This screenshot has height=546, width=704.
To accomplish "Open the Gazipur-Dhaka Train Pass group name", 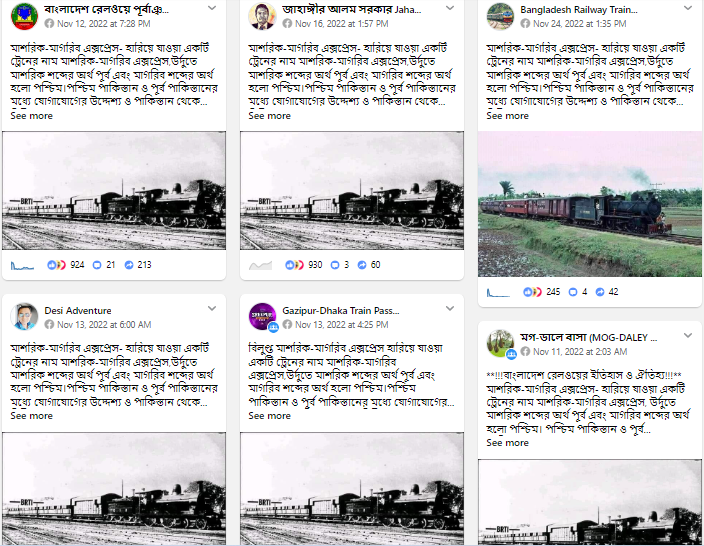I will tap(341, 310).
